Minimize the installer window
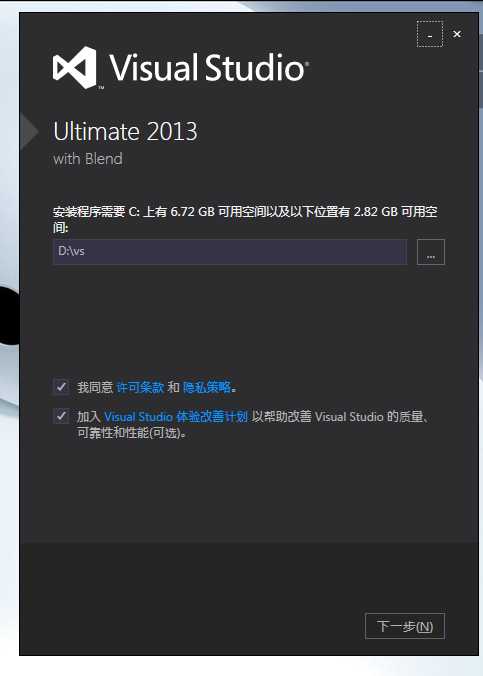This screenshot has height=676, width=483. [430, 34]
